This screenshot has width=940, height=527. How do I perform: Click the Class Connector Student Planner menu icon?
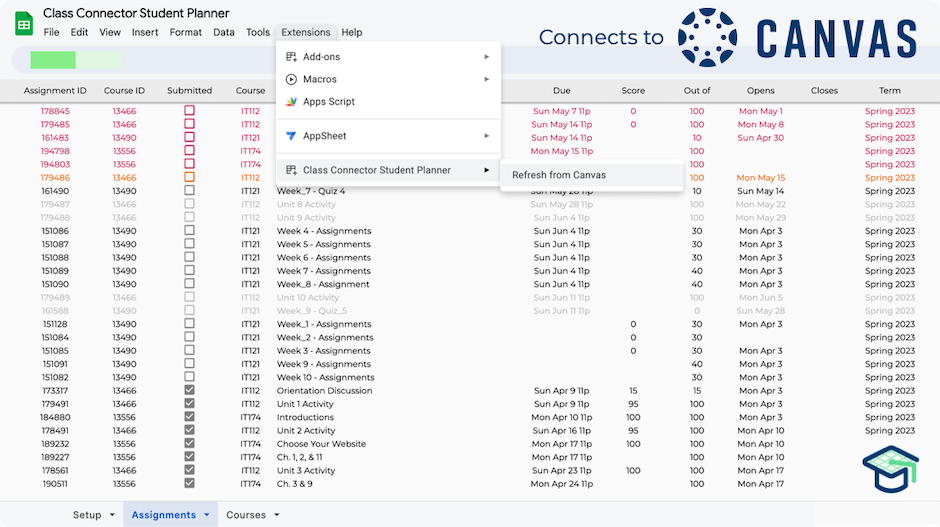[x=291, y=170]
